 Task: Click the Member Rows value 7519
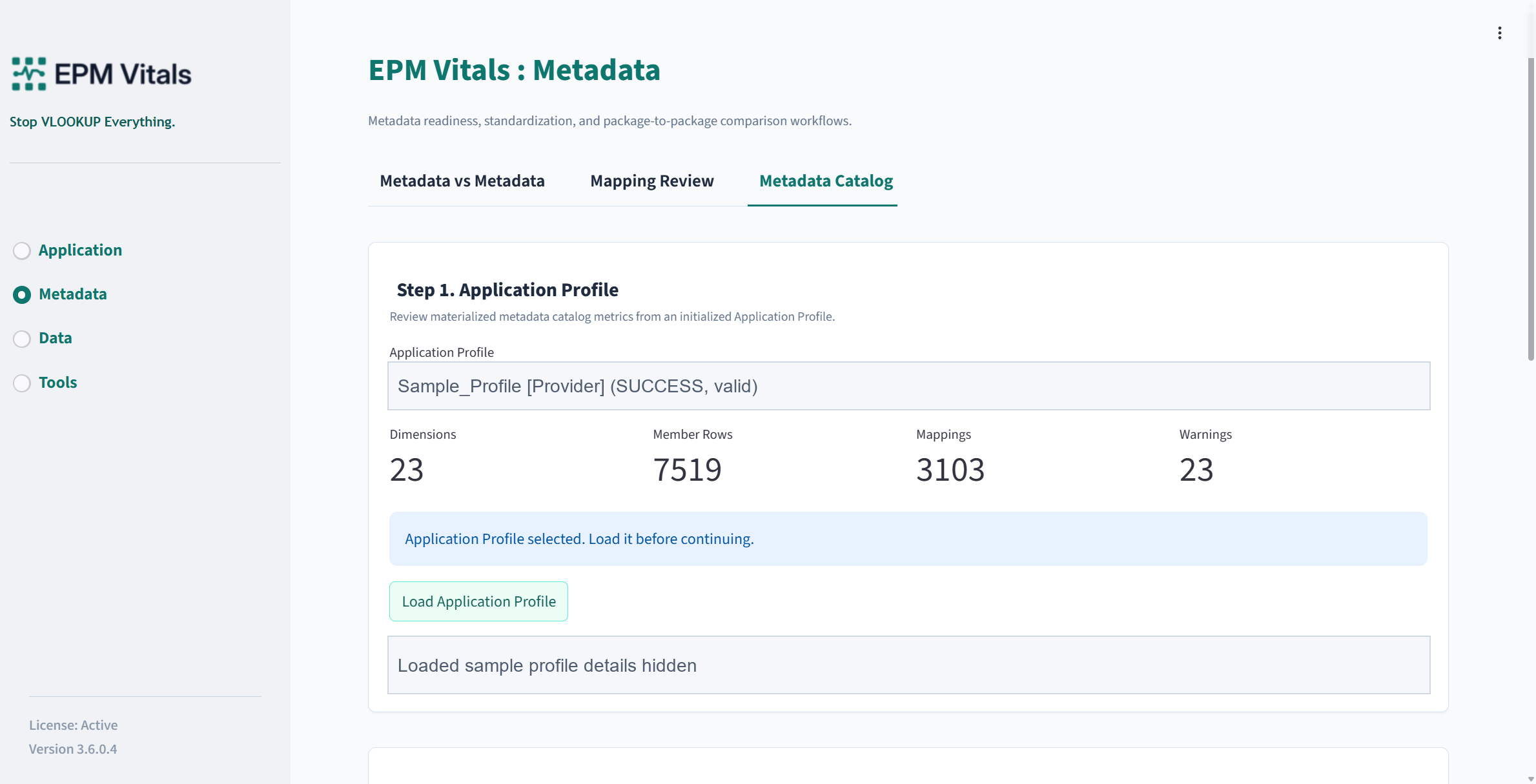(687, 470)
